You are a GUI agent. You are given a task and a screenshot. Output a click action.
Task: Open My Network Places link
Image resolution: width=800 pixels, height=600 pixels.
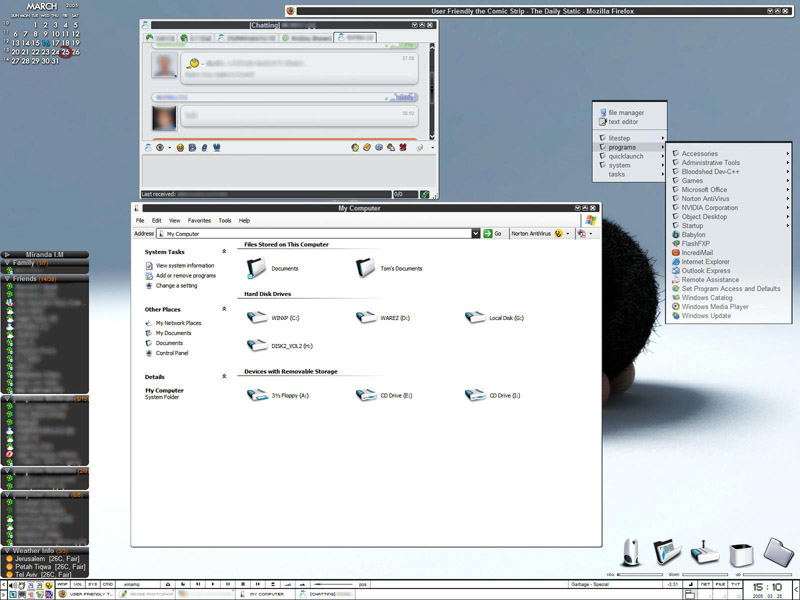click(179, 323)
